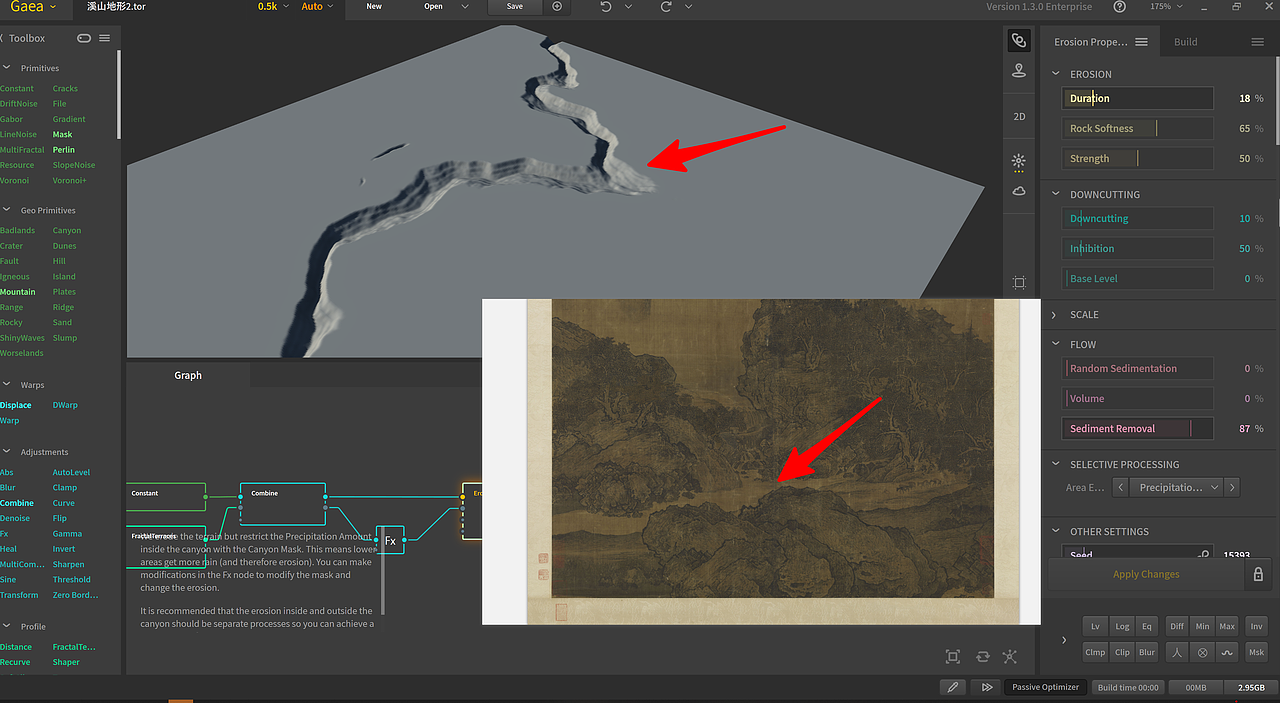Click the Open button

point(433,6)
